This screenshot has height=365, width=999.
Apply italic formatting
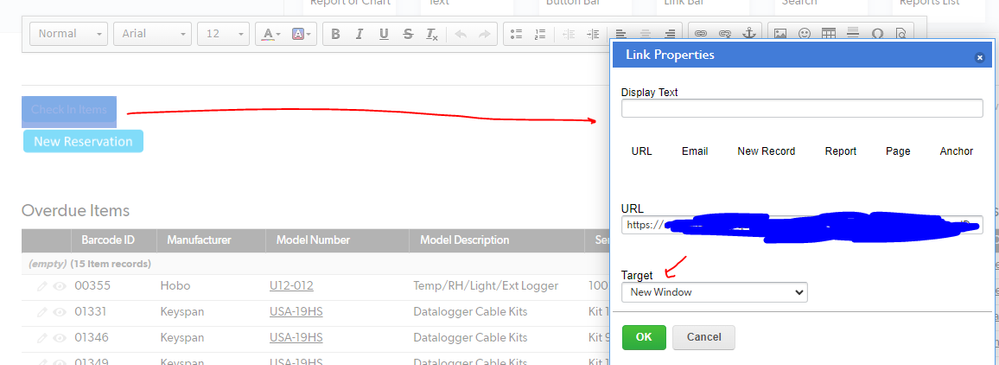359,34
